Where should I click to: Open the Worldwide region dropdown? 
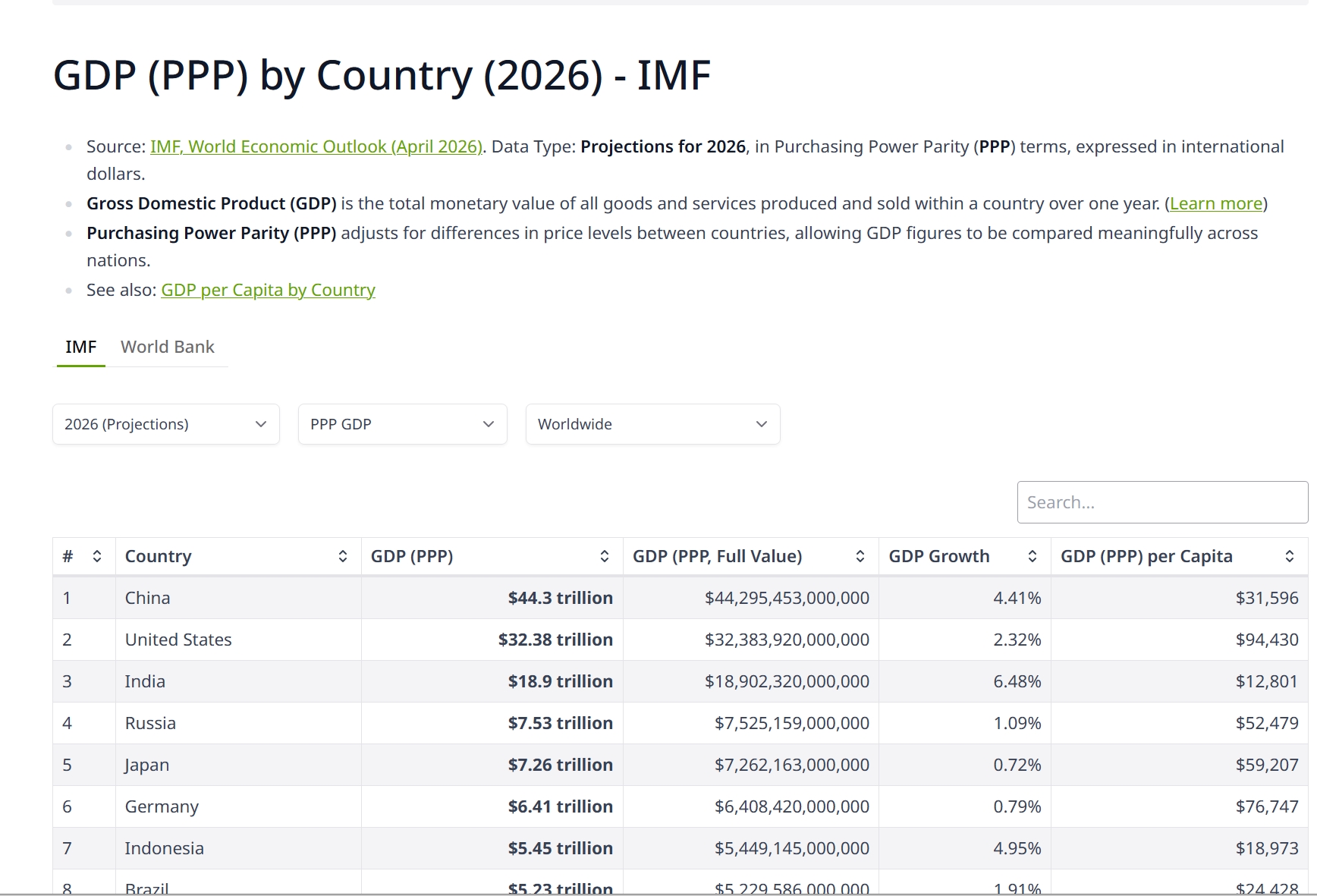653,424
